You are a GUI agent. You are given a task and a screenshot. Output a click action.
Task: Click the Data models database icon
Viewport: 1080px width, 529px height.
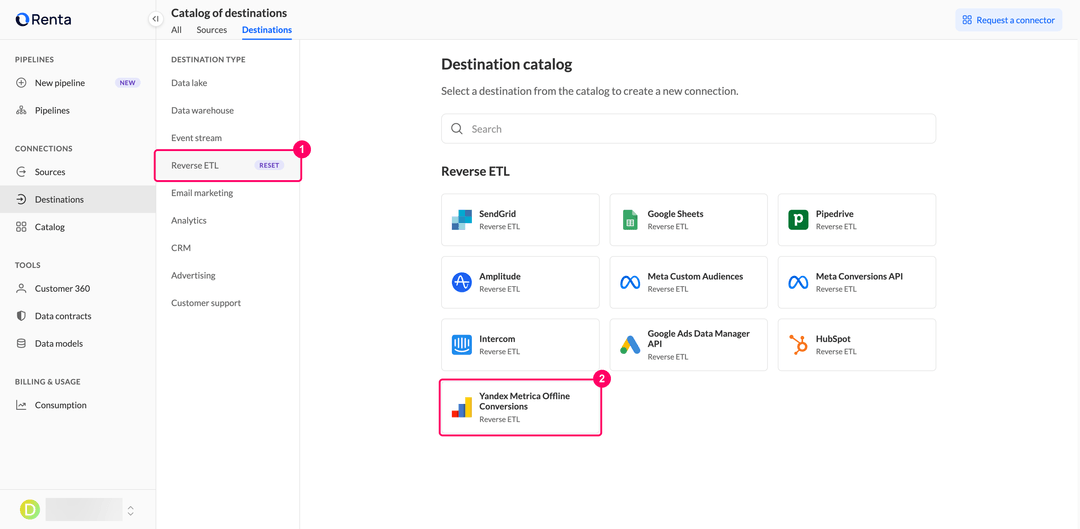pos(21,343)
